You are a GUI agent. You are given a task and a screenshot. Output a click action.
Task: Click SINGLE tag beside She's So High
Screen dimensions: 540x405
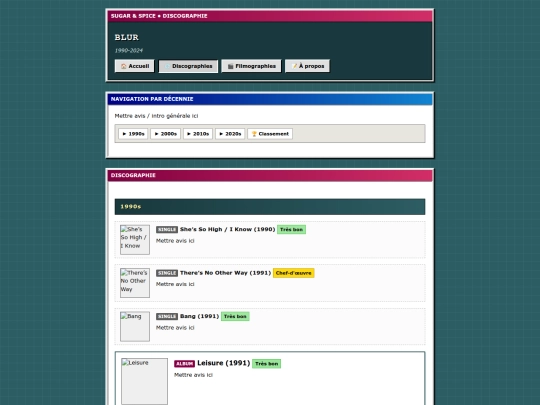click(167, 230)
